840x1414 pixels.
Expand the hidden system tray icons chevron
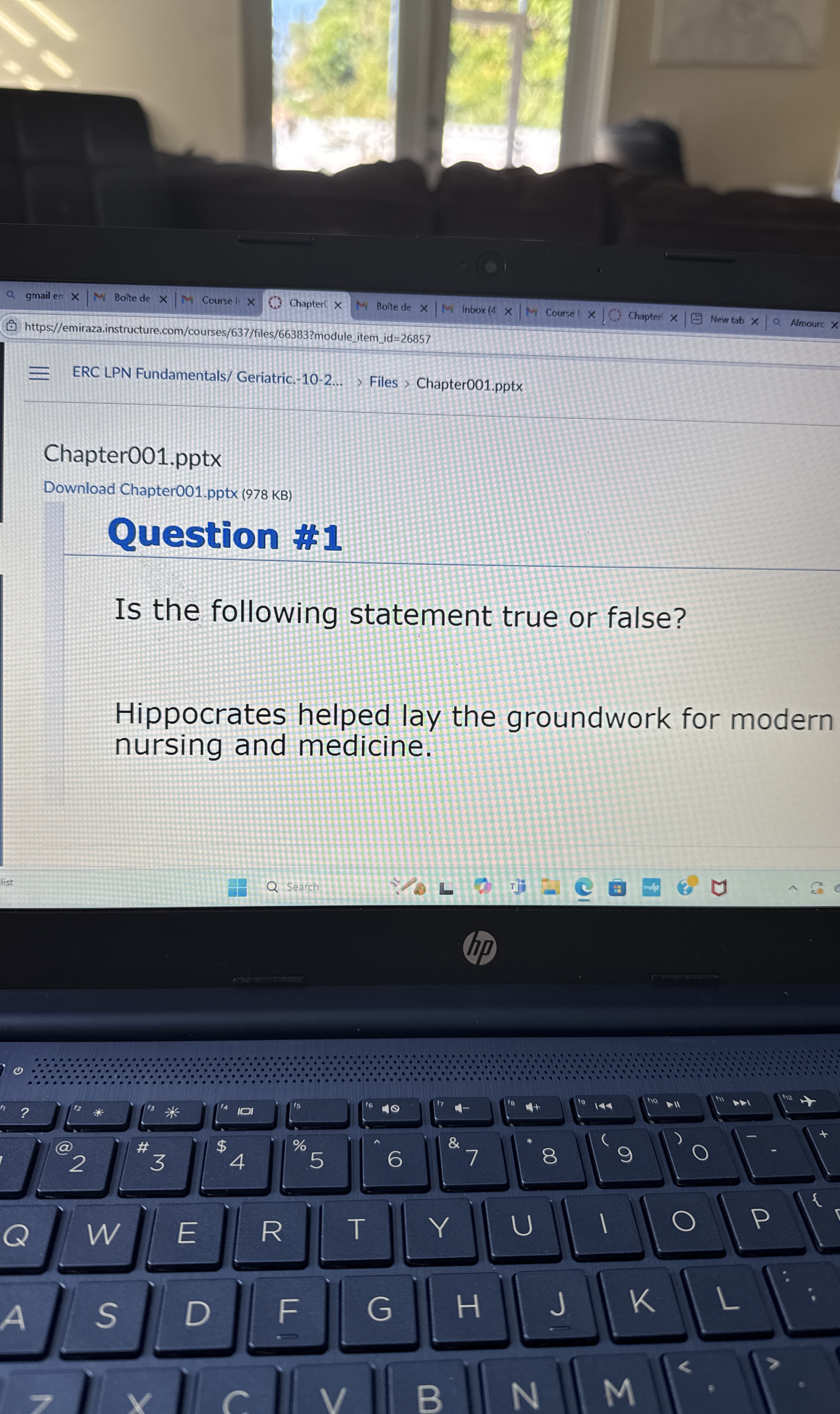(x=793, y=888)
